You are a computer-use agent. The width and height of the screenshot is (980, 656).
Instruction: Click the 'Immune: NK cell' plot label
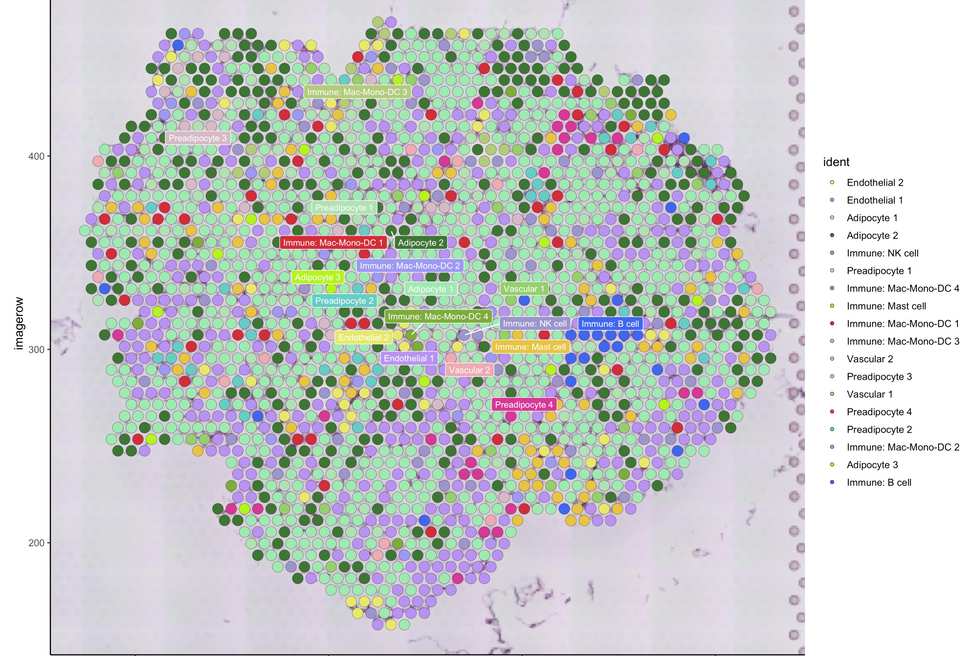535,324
